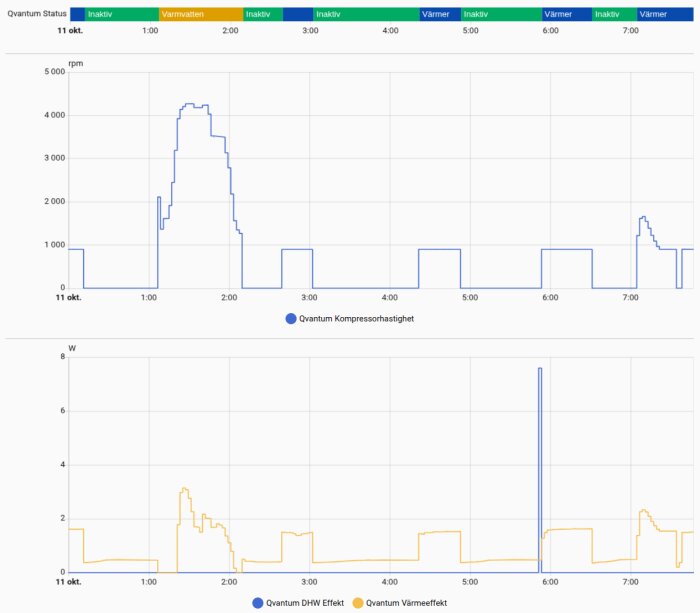Screen dimensions: 700x613
Task: Click the blue Qvantum DHW Effekt legend circle
Action: (x=259, y=603)
